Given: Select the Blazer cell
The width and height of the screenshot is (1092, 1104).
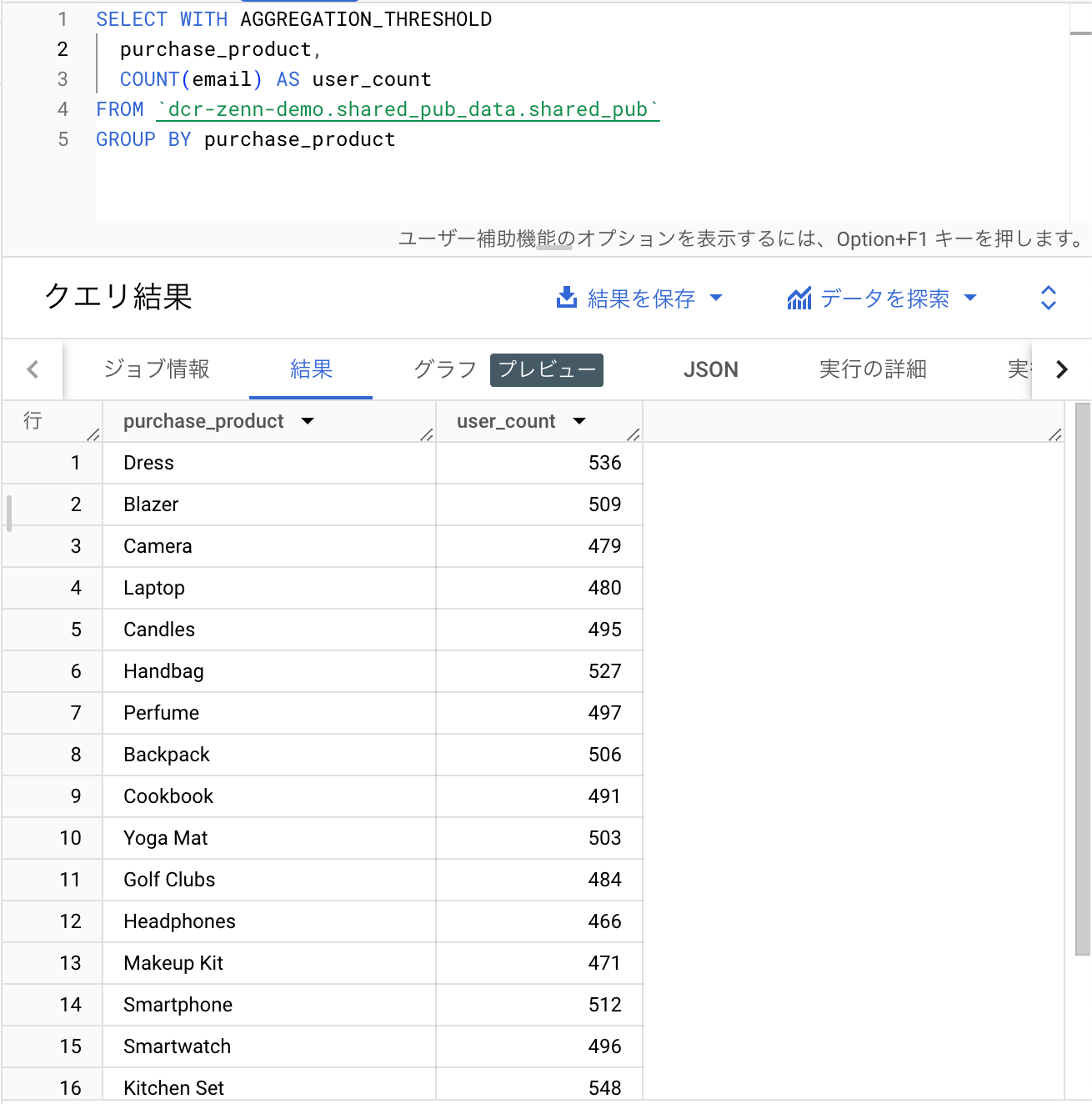Looking at the screenshot, I should [x=269, y=504].
